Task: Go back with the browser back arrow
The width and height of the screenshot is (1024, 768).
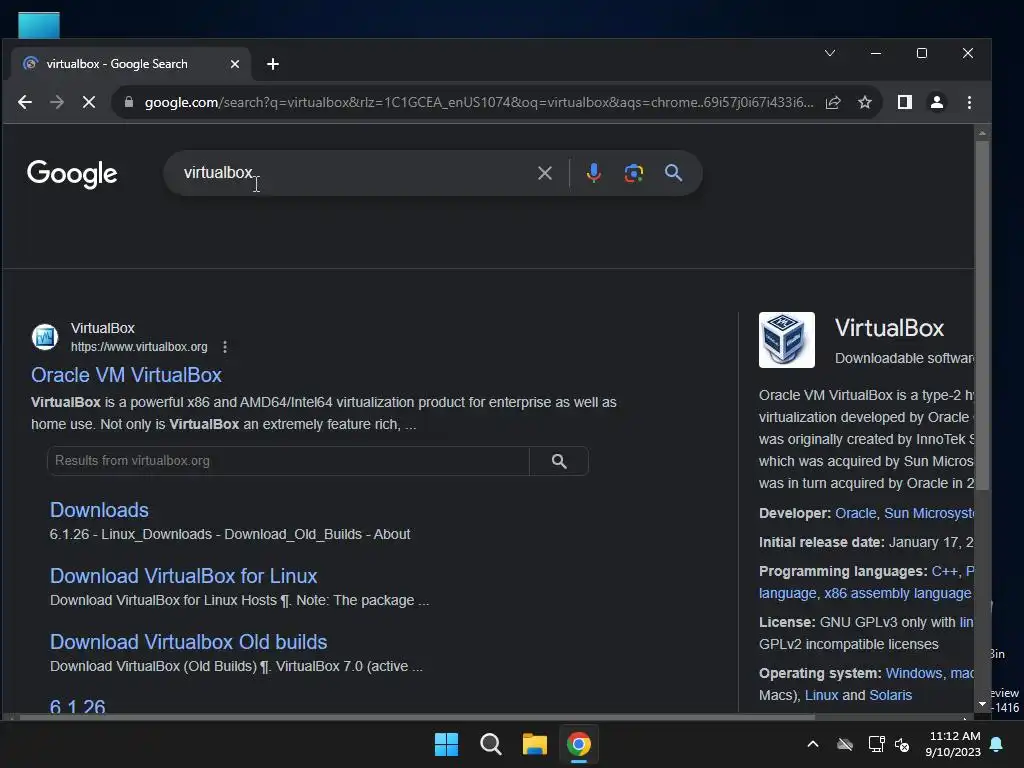Action: tap(25, 103)
